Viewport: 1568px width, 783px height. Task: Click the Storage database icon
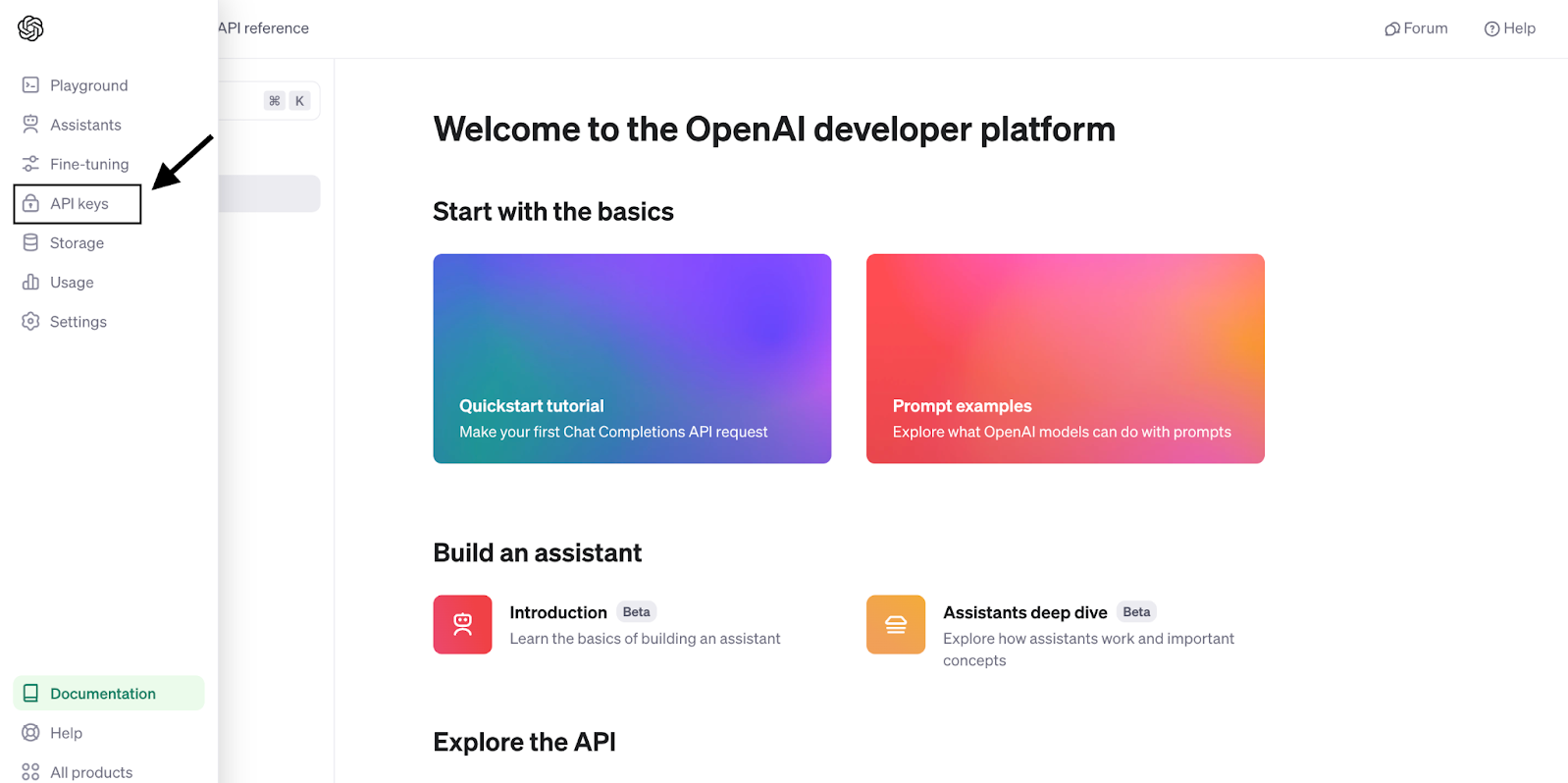pyautogui.click(x=30, y=242)
